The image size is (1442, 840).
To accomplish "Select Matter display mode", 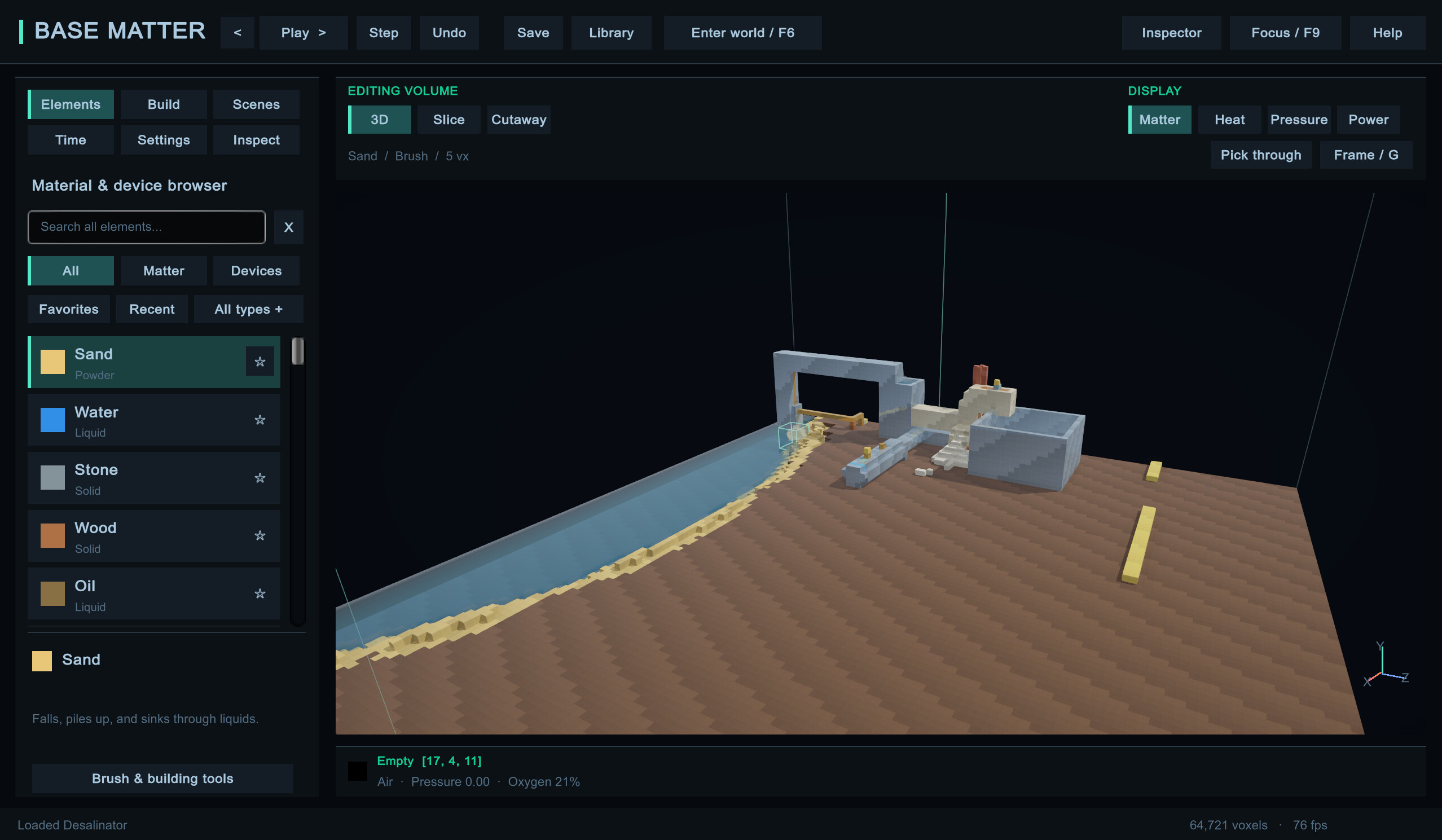I will (x=1159, y=120).
